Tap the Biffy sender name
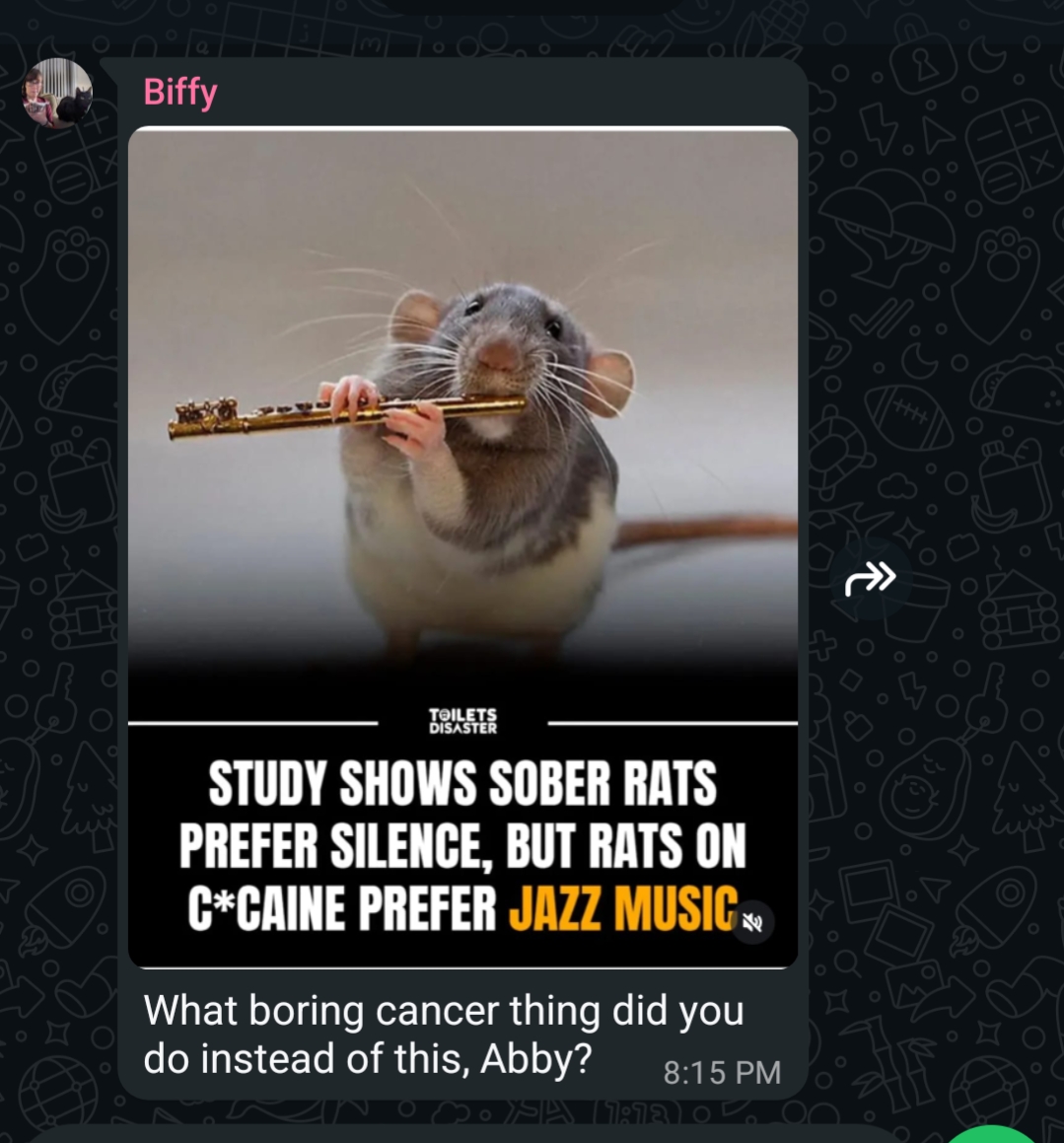This screenshot has width=1064, height=1143. pyautogui.click(x=180, y=93)
